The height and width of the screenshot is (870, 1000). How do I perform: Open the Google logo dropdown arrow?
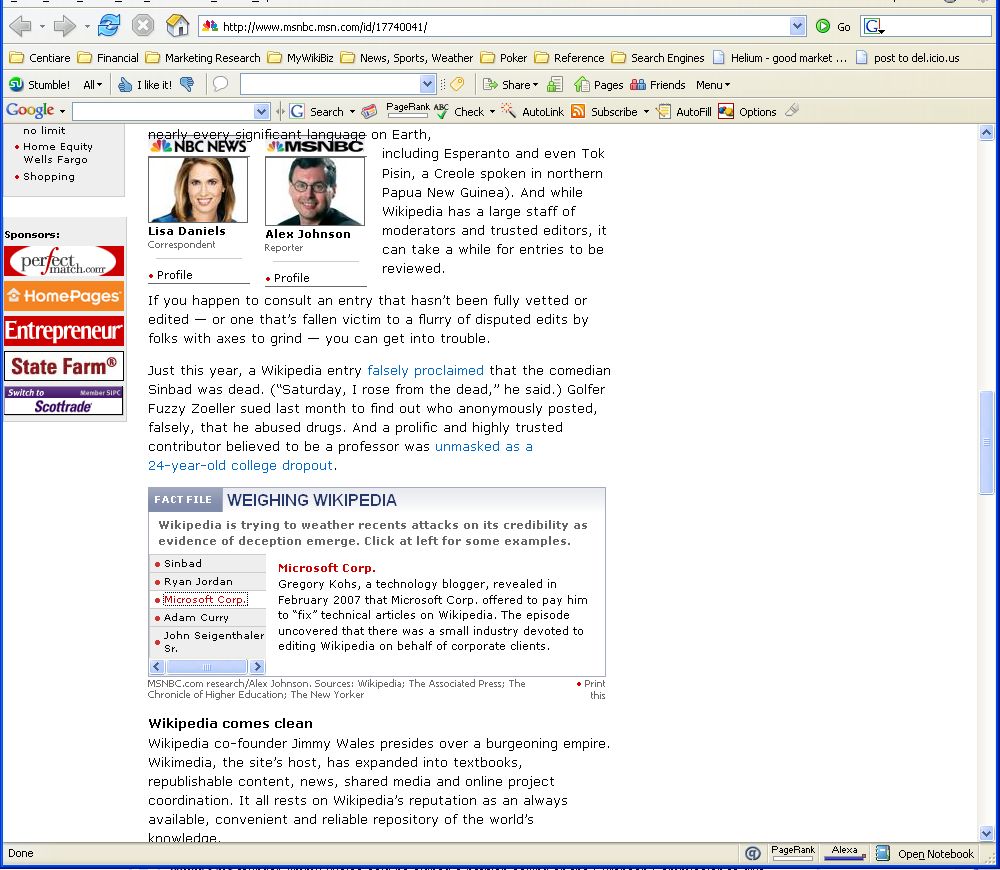[x=62, y=112]
